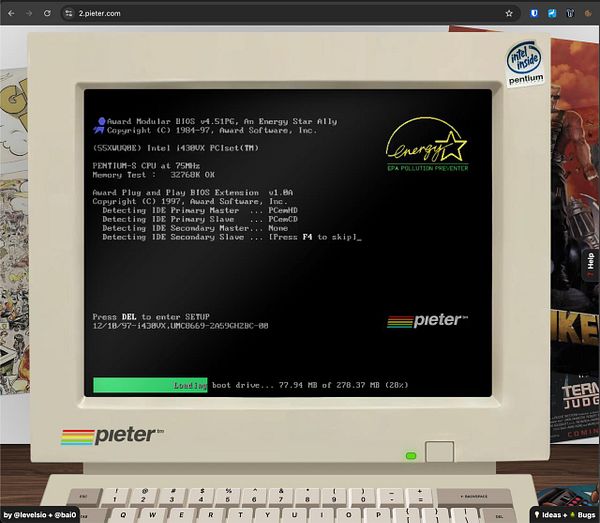Click the I key on the keyboard
Image resolution: width=600 pixels, height=523 pixels.
click(321, 515)
